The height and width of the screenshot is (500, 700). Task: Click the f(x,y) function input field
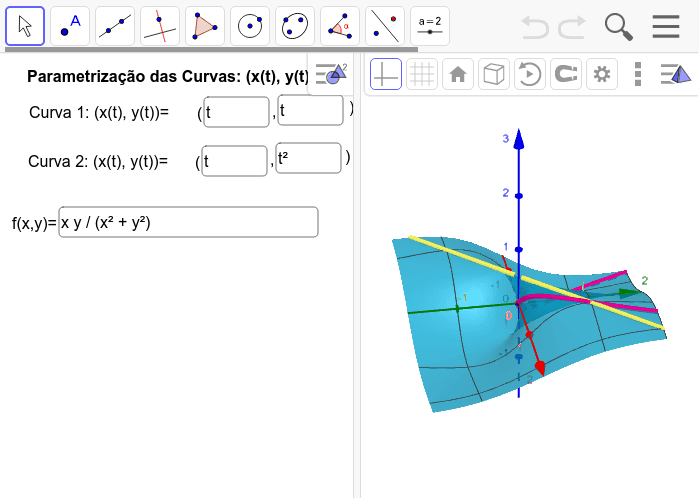[x=188, y=222]
